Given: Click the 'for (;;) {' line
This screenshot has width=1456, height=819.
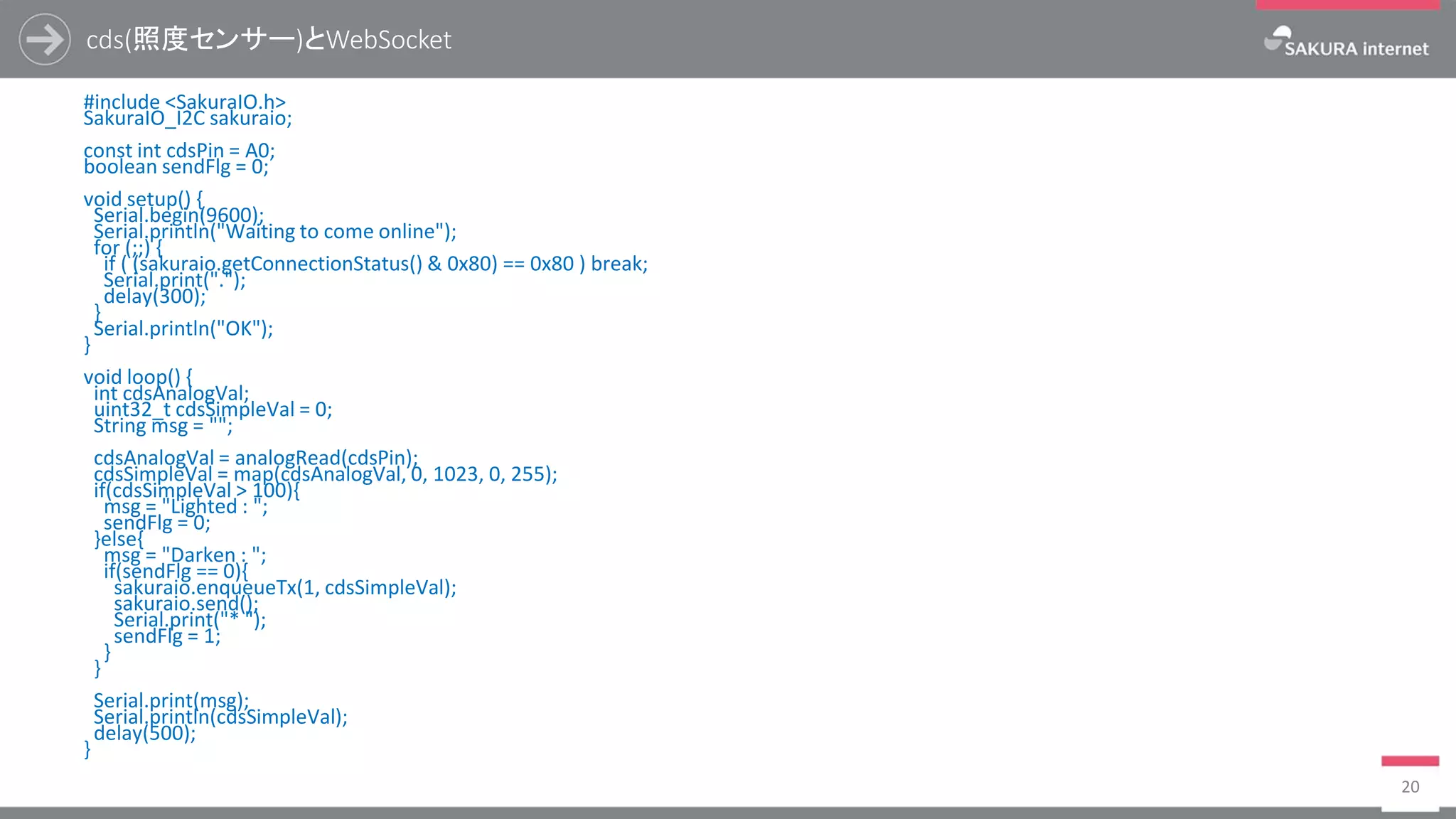Looking at the screenshot, I should coord(128,247).
